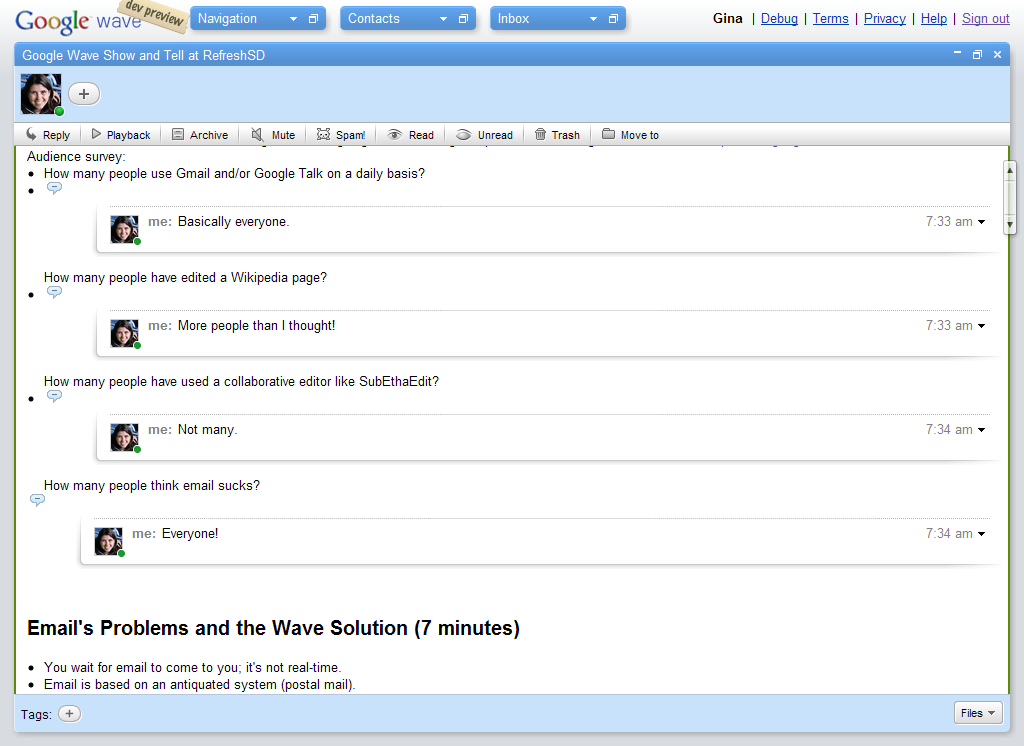Image resolution: width=1024 pixels, height=746 pixels.
Task: Minimize the wave panel
Action: point(957,54)
